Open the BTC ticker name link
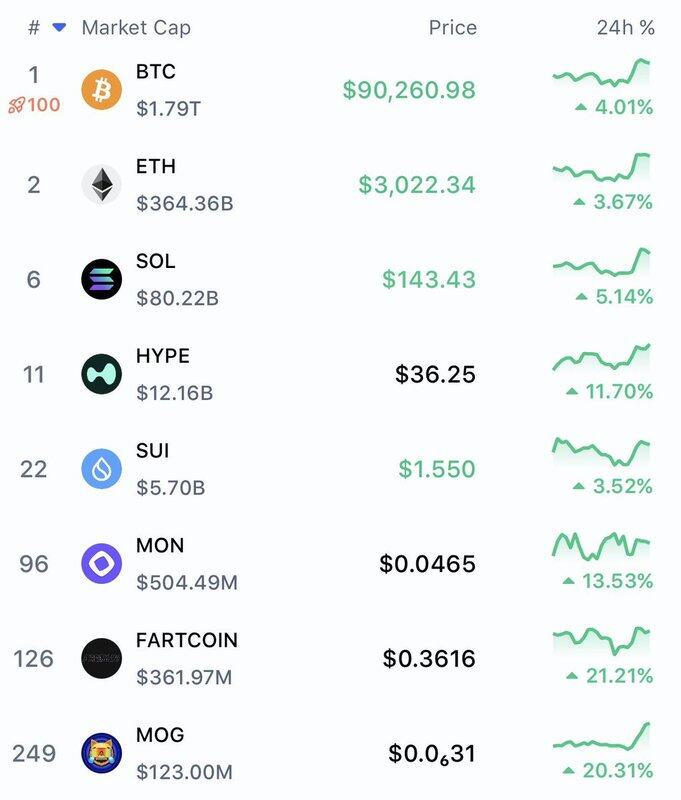This screenshot has height=800, width=681. tap(155, 72)
